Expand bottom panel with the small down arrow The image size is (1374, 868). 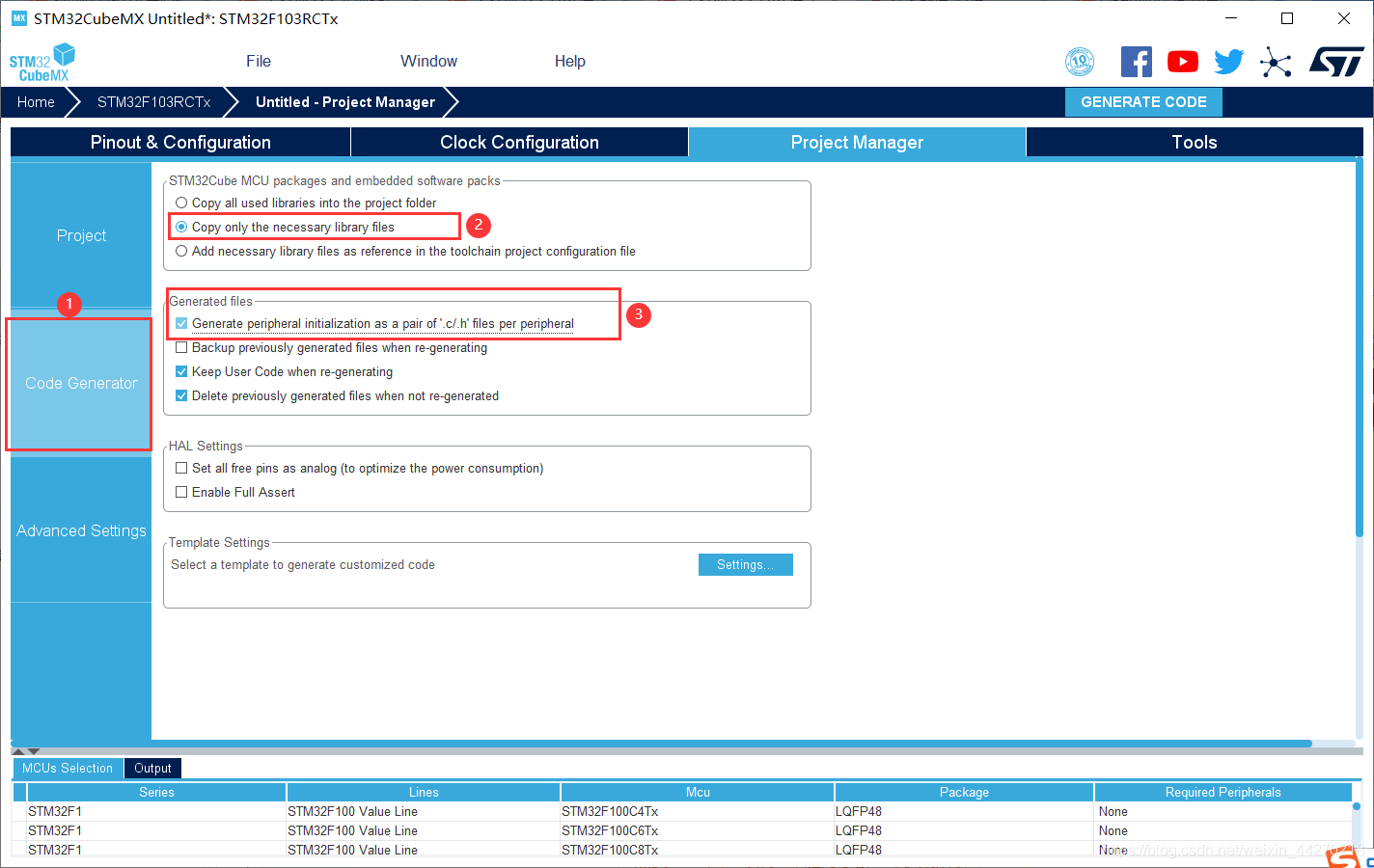(x=34, y=751)
